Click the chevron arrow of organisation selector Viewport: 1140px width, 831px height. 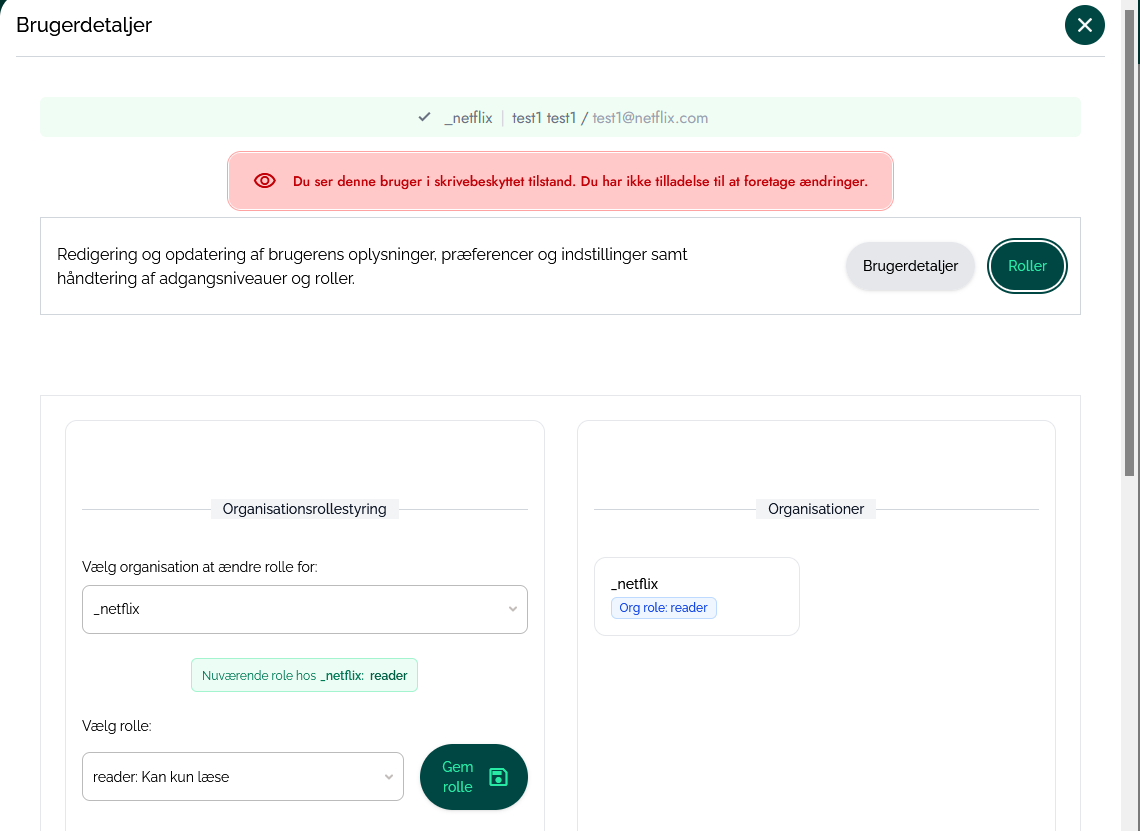coord(513,609)
